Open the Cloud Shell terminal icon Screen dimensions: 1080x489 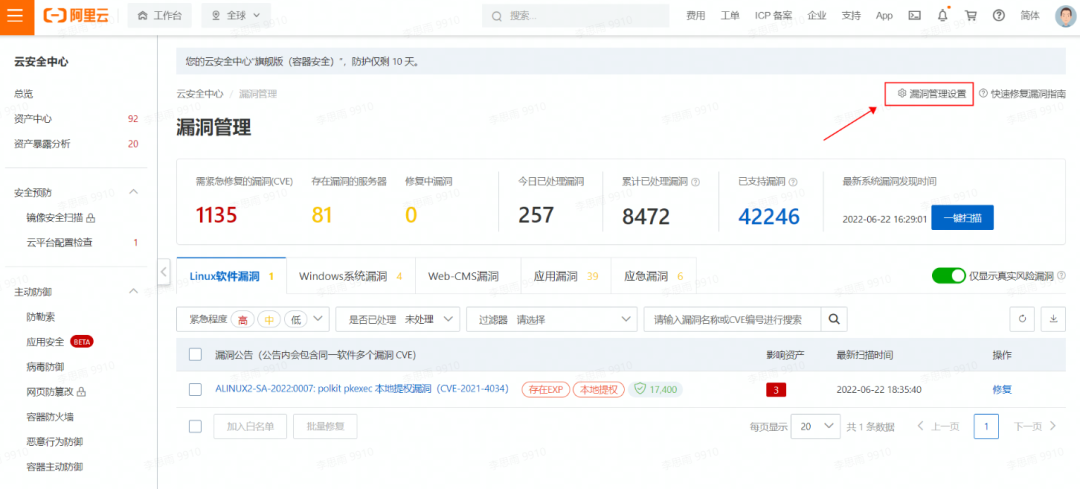[914, 16]
